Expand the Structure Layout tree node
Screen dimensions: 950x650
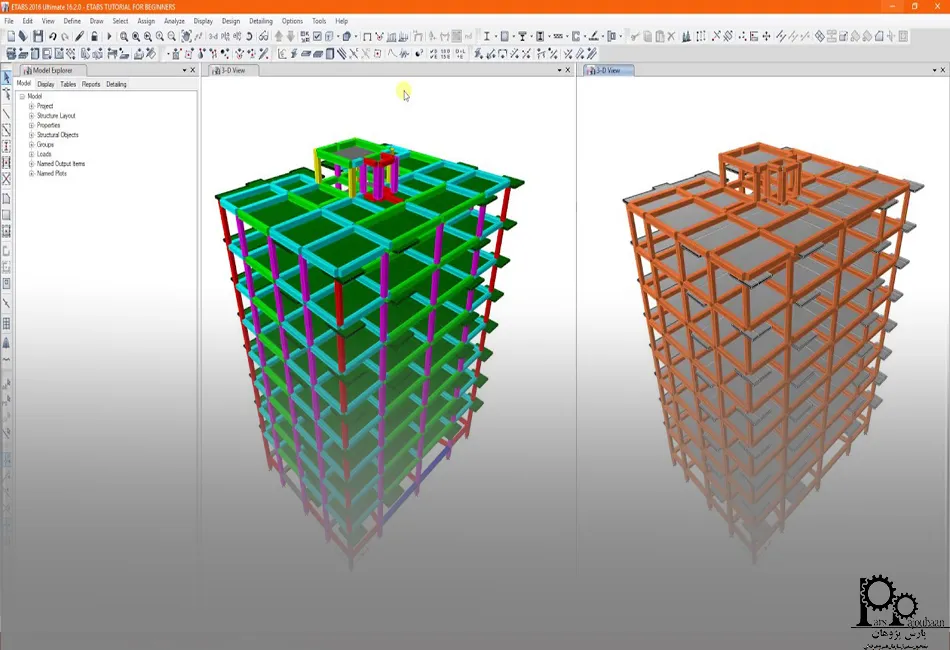(x=31, y=116)
